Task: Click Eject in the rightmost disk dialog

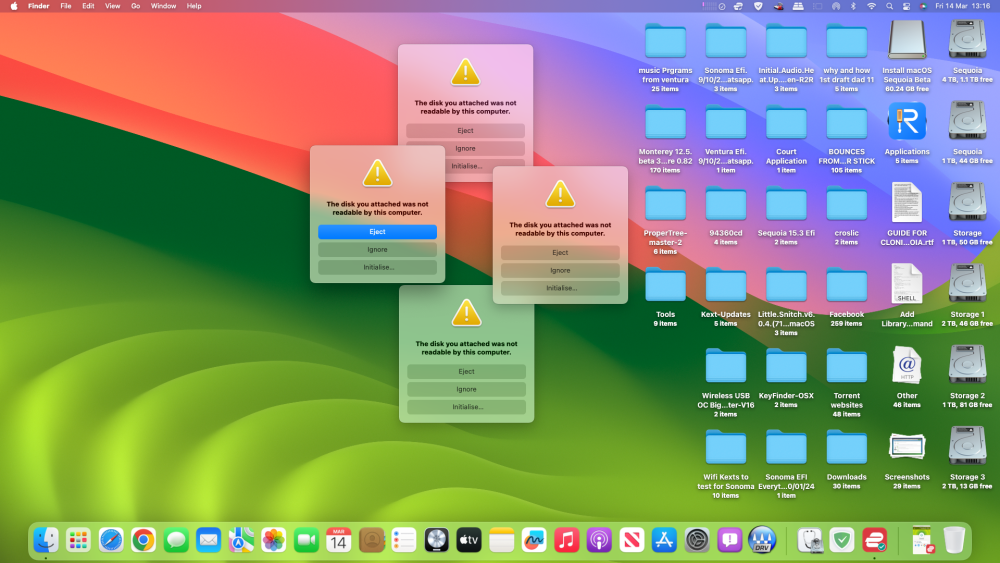Action: click(x=560, y=252)
